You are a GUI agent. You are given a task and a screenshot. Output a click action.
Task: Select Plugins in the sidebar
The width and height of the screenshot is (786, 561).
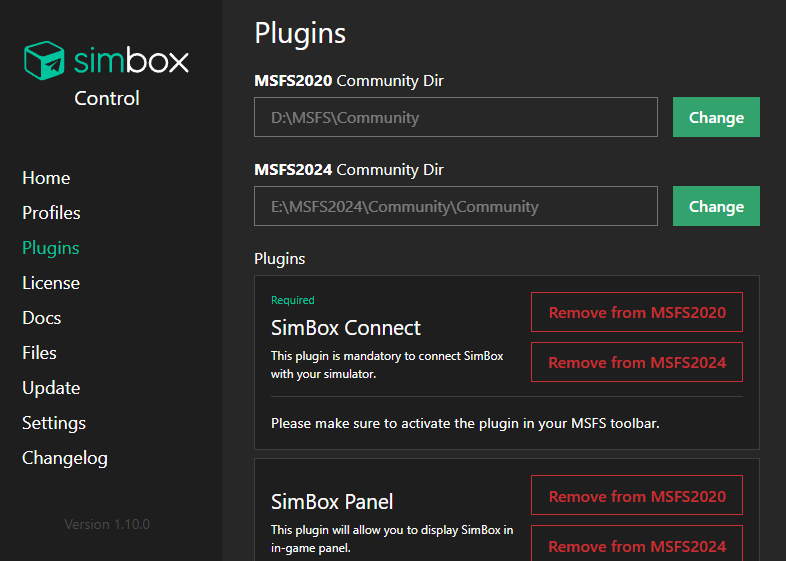click(x=51, y=248)
